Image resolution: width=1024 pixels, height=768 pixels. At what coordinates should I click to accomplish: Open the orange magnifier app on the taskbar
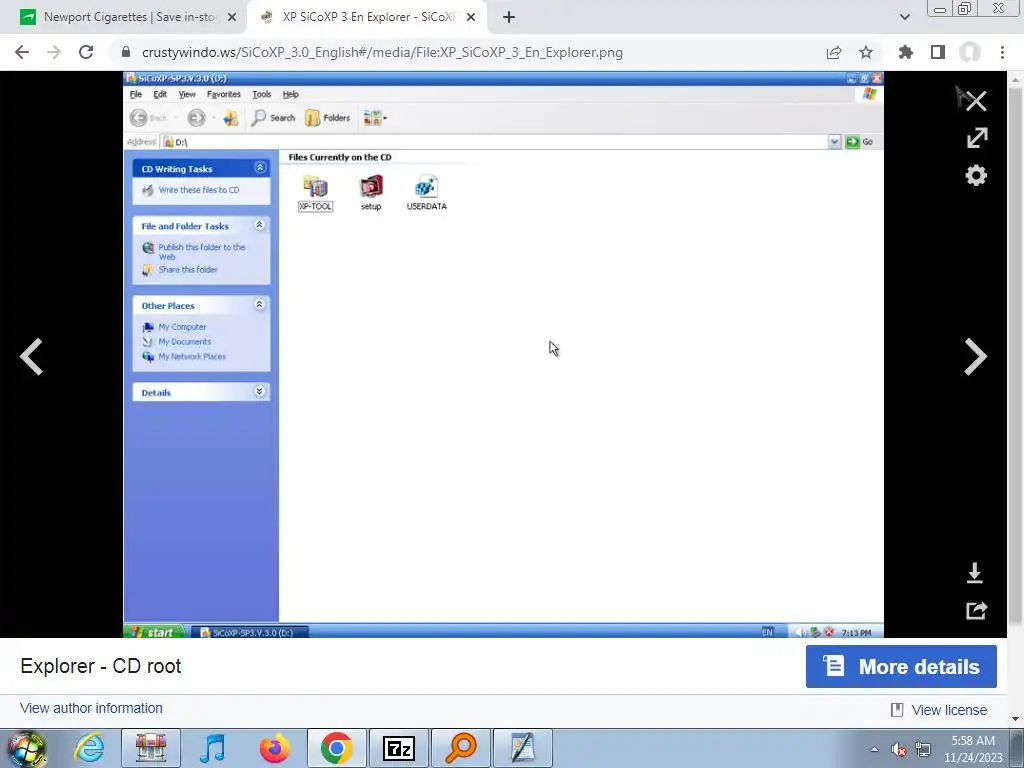460,748
